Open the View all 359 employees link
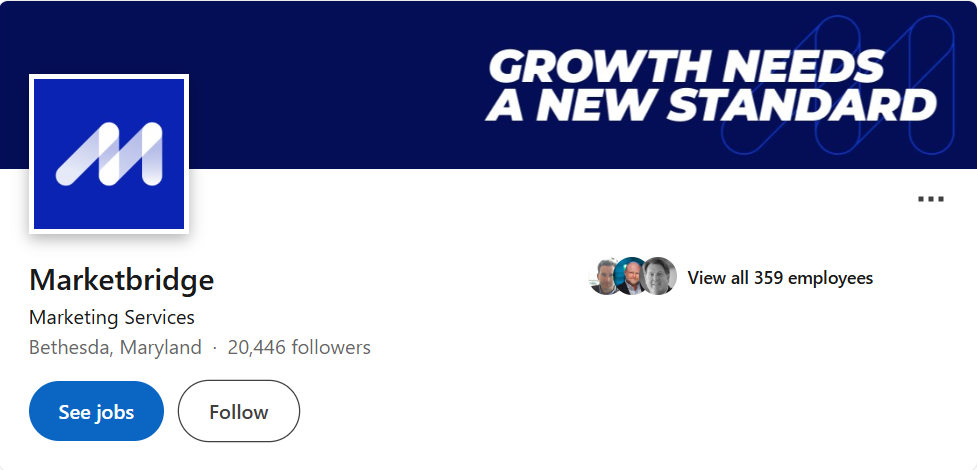The width and height of the screenshot is (977, 470). [x=780, y=278]
